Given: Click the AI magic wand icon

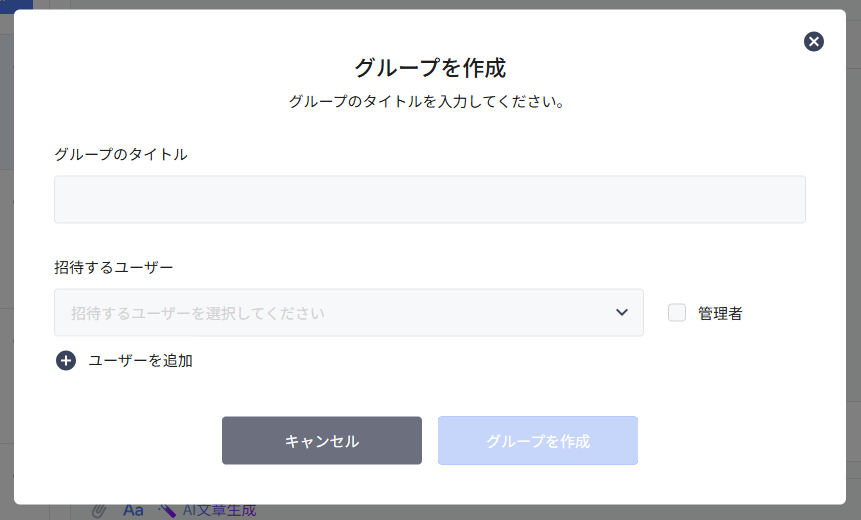Looking at the screenshot, I should click(167, 511).
